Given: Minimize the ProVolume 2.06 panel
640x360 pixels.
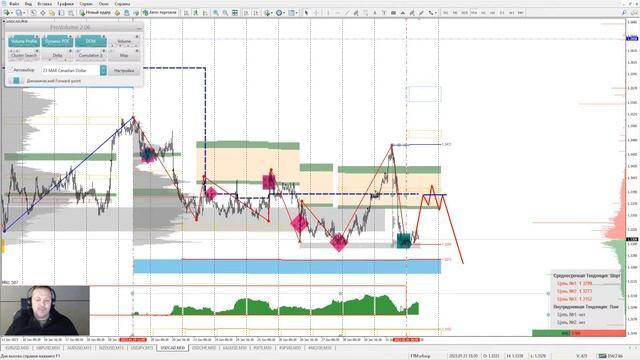Looking at the screenshot, I should [x=139, y=28].
